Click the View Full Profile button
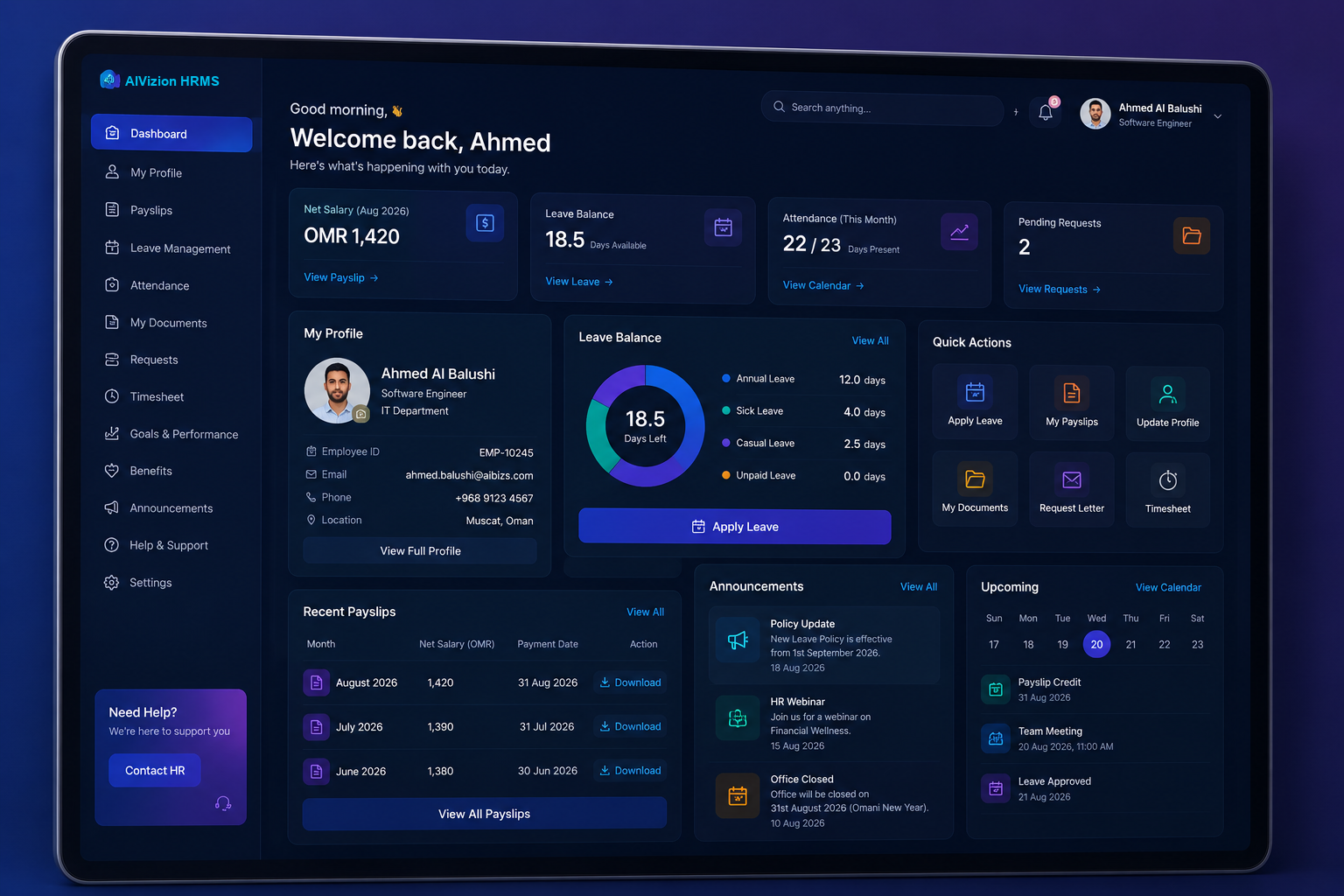 tap(420, 550)
